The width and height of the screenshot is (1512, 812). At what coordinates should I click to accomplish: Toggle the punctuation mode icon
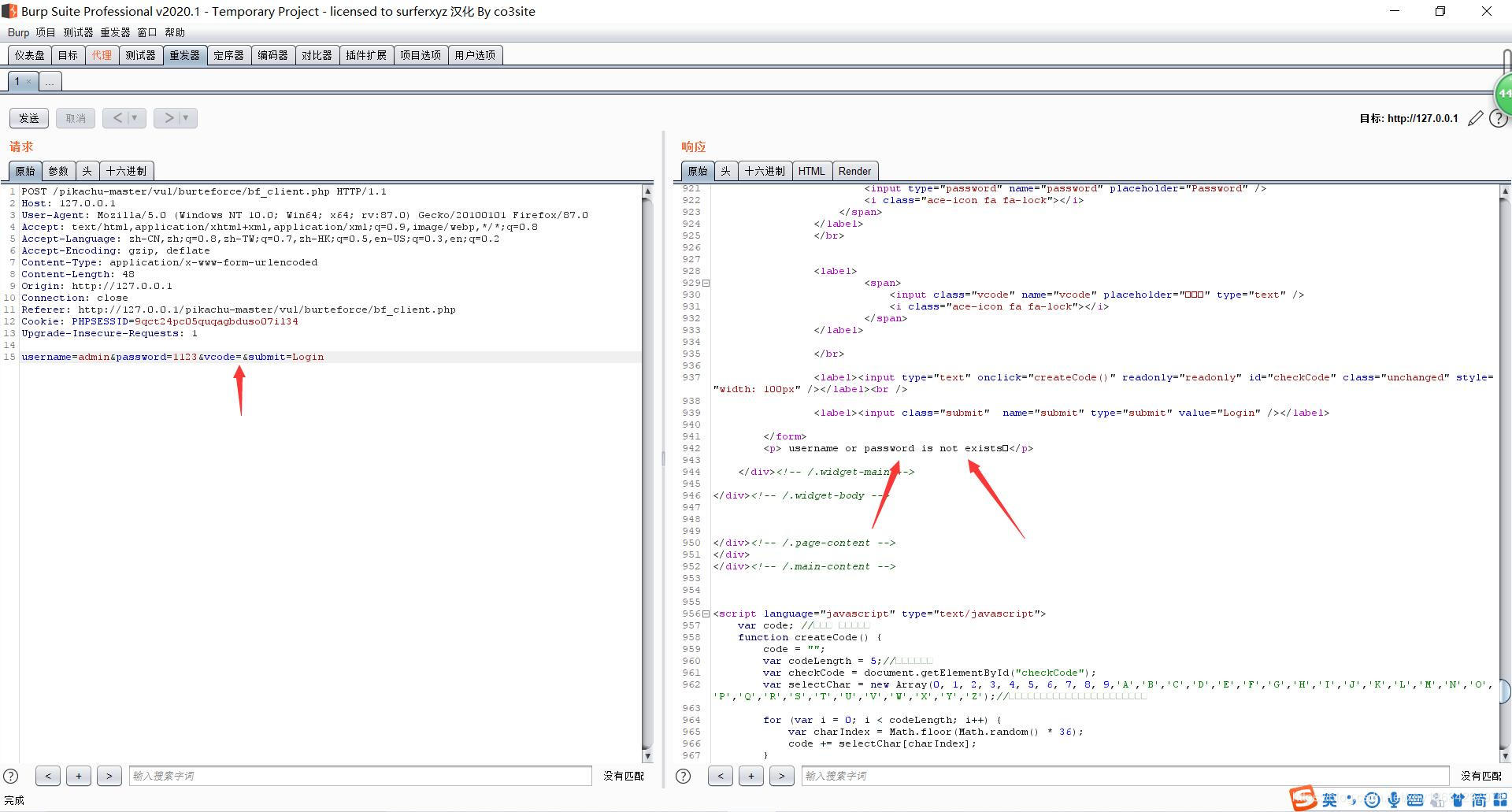click(1351, 800)
